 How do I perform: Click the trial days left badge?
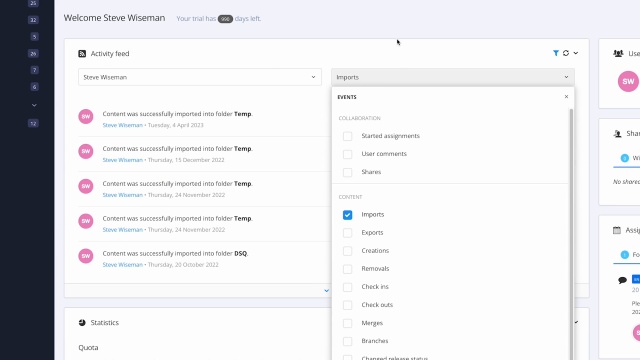pyautogui.click(x=225, y=19)
